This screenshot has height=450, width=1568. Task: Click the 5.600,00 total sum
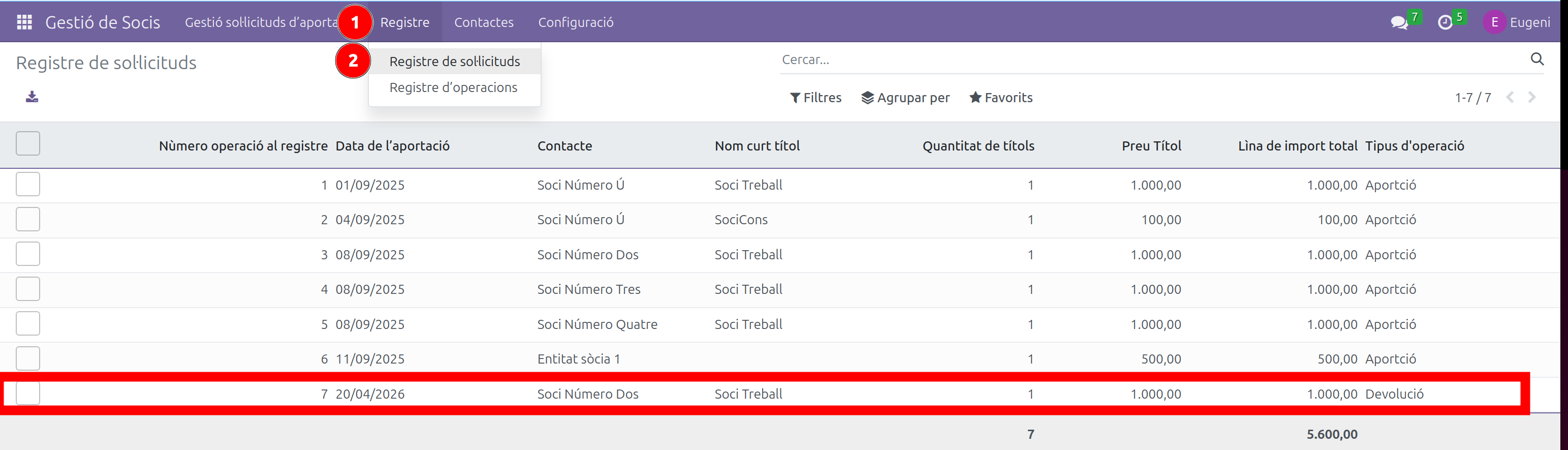(1332, 434)
